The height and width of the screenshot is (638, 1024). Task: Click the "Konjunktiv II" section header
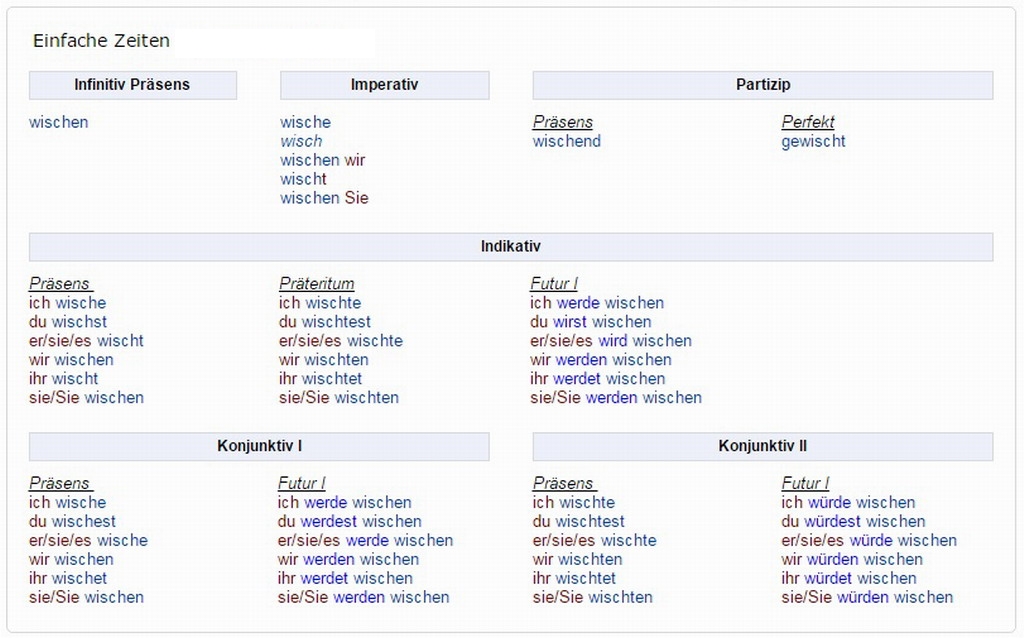tap(762, 446)
